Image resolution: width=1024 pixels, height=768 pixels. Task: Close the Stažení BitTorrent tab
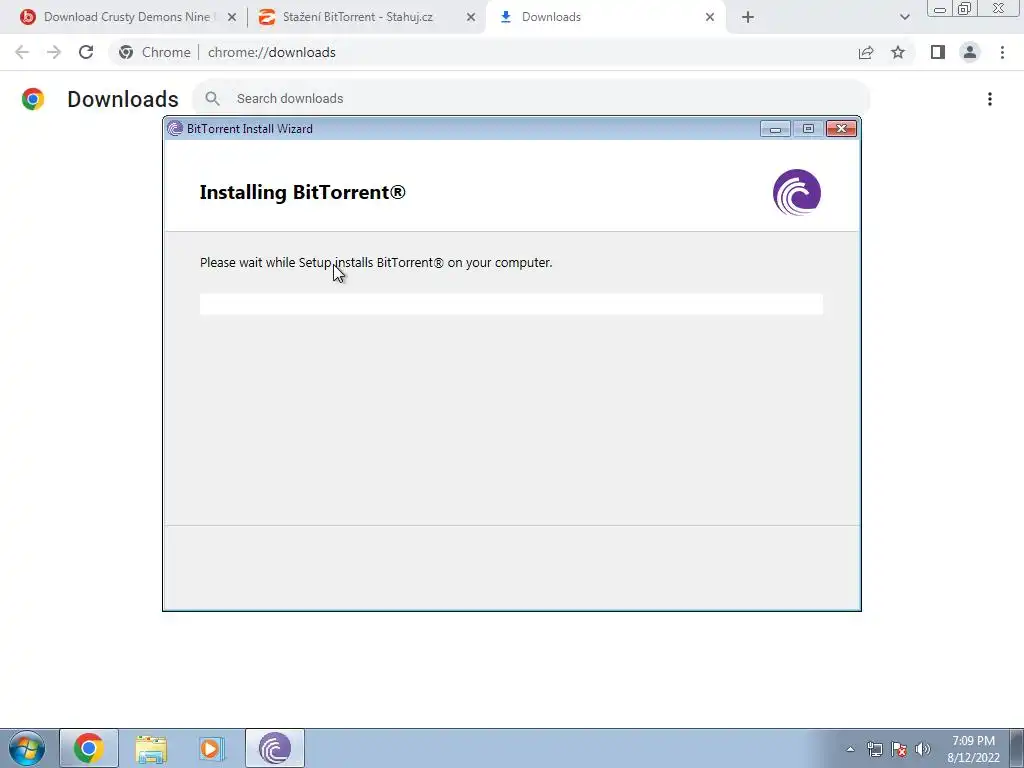click(x=470, y=17)
